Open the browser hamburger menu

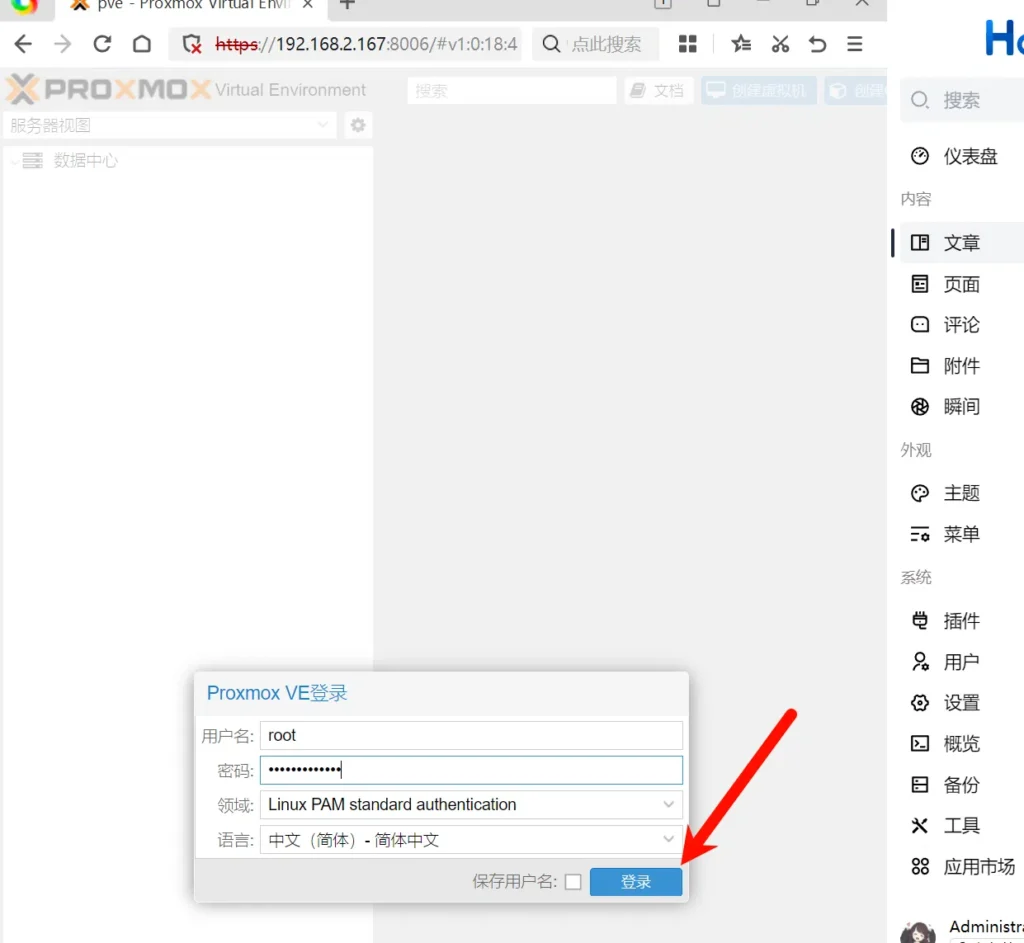tap(854, 44)
